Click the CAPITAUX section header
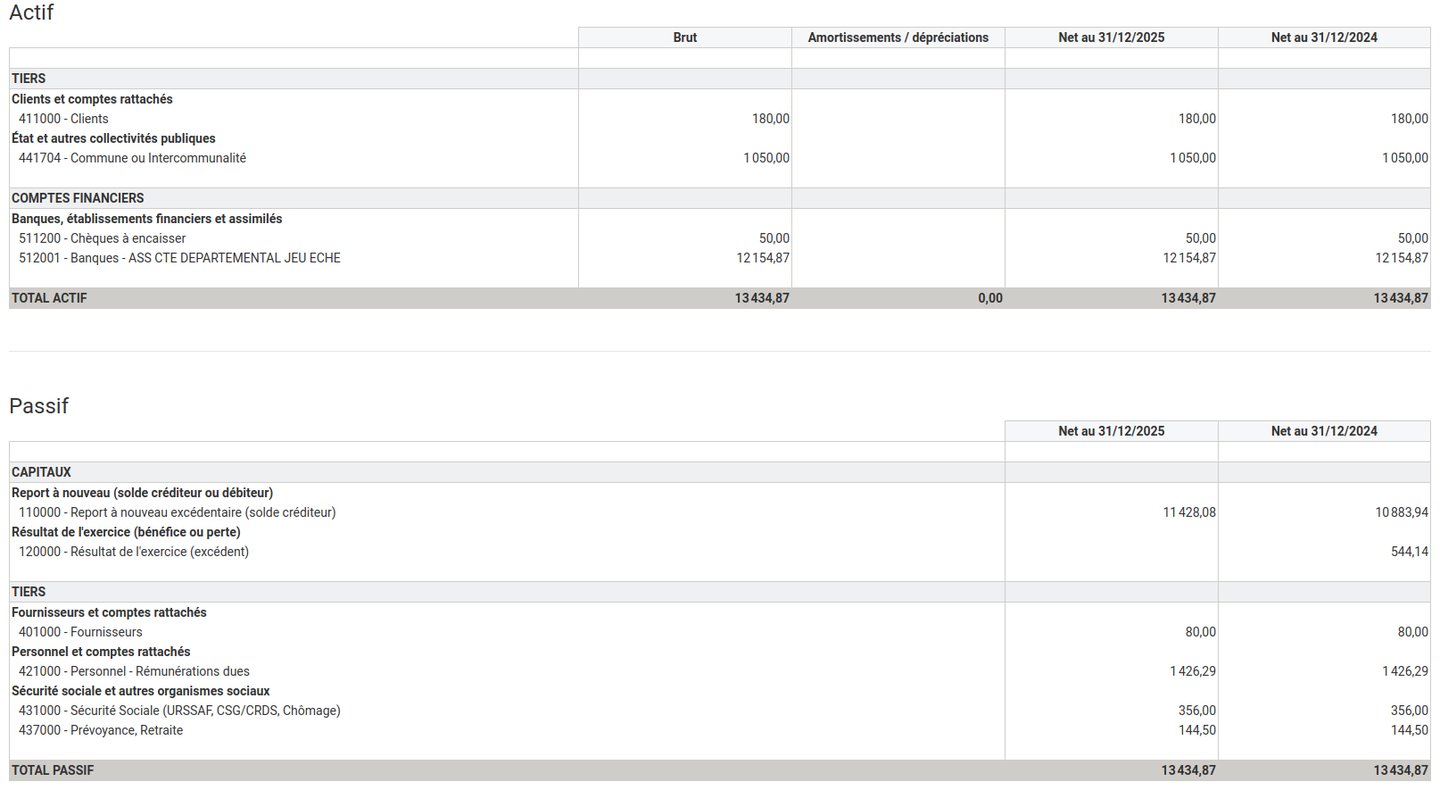The image size is (1440, 790). (41, 472)
